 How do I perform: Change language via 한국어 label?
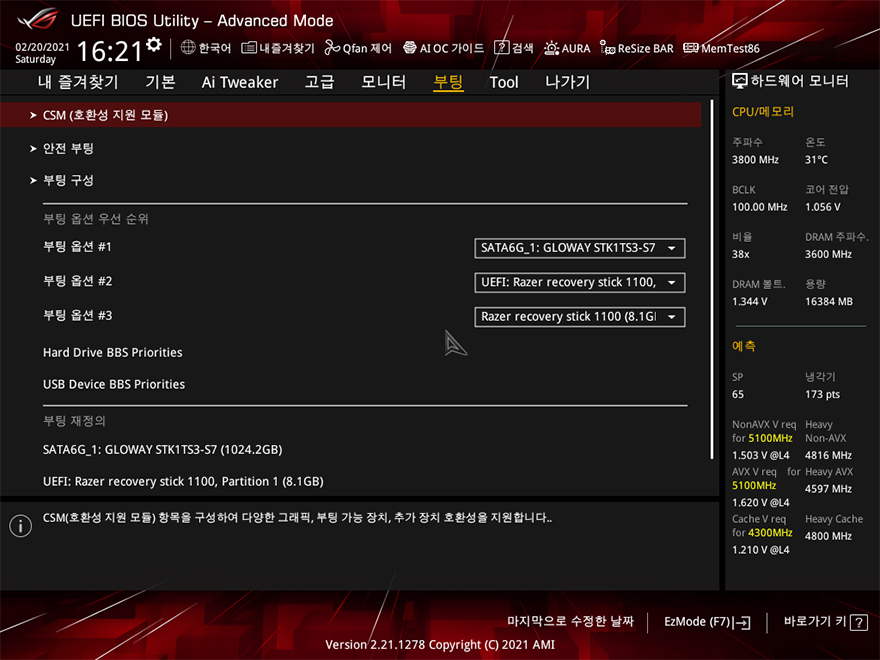(x=215, y=48)
